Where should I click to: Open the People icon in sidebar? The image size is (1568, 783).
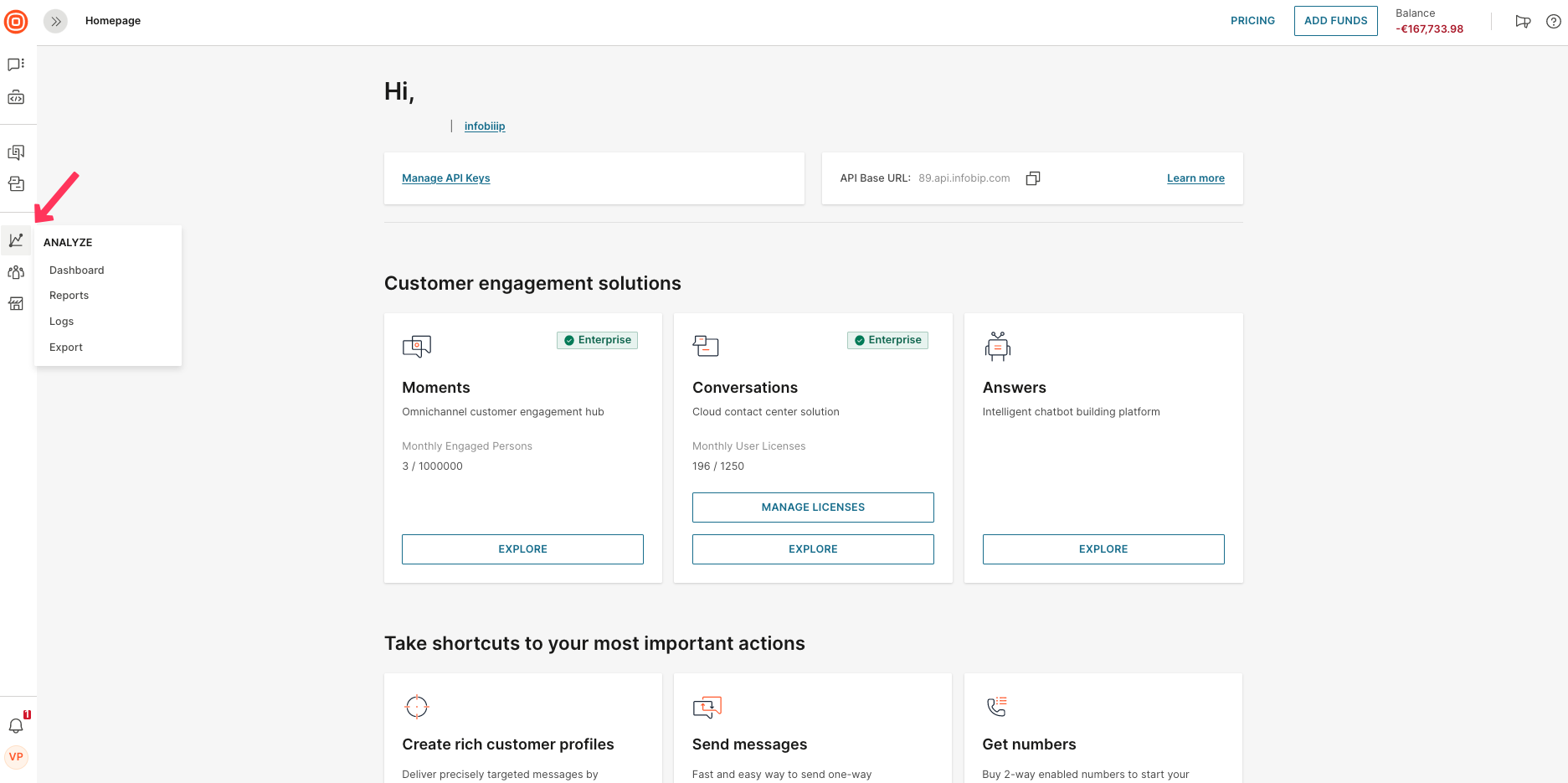(16, 272)
